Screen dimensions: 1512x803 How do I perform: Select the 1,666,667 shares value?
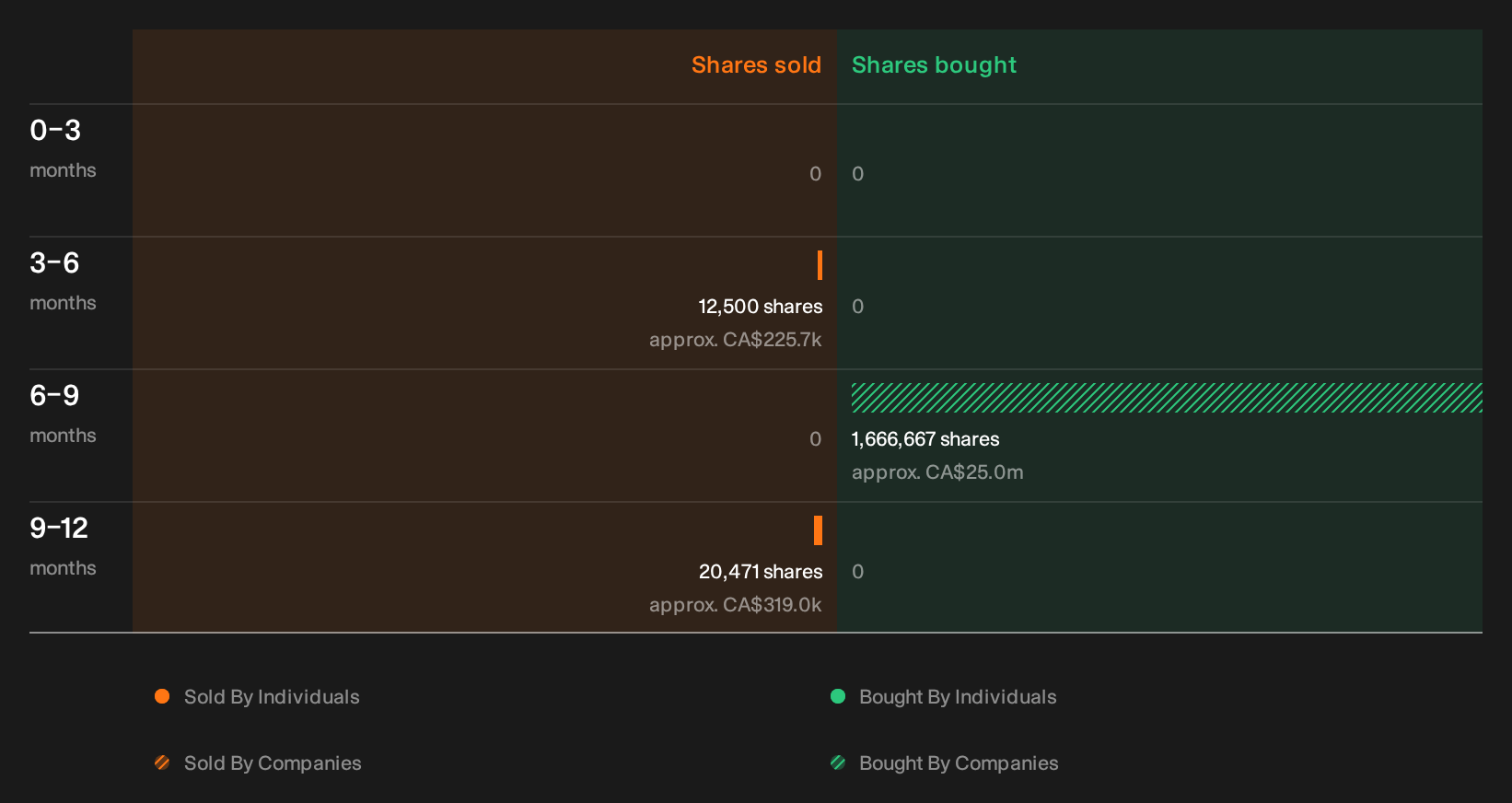click(925, 439)
